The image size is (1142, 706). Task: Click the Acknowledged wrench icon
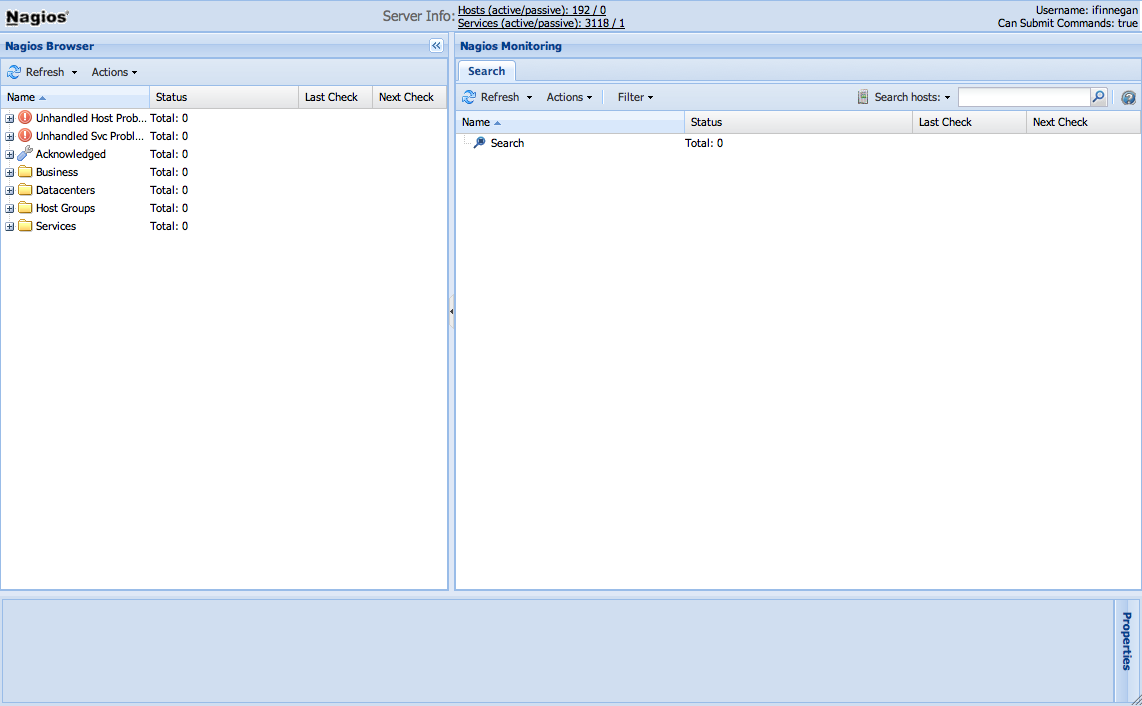coord(25,153)
